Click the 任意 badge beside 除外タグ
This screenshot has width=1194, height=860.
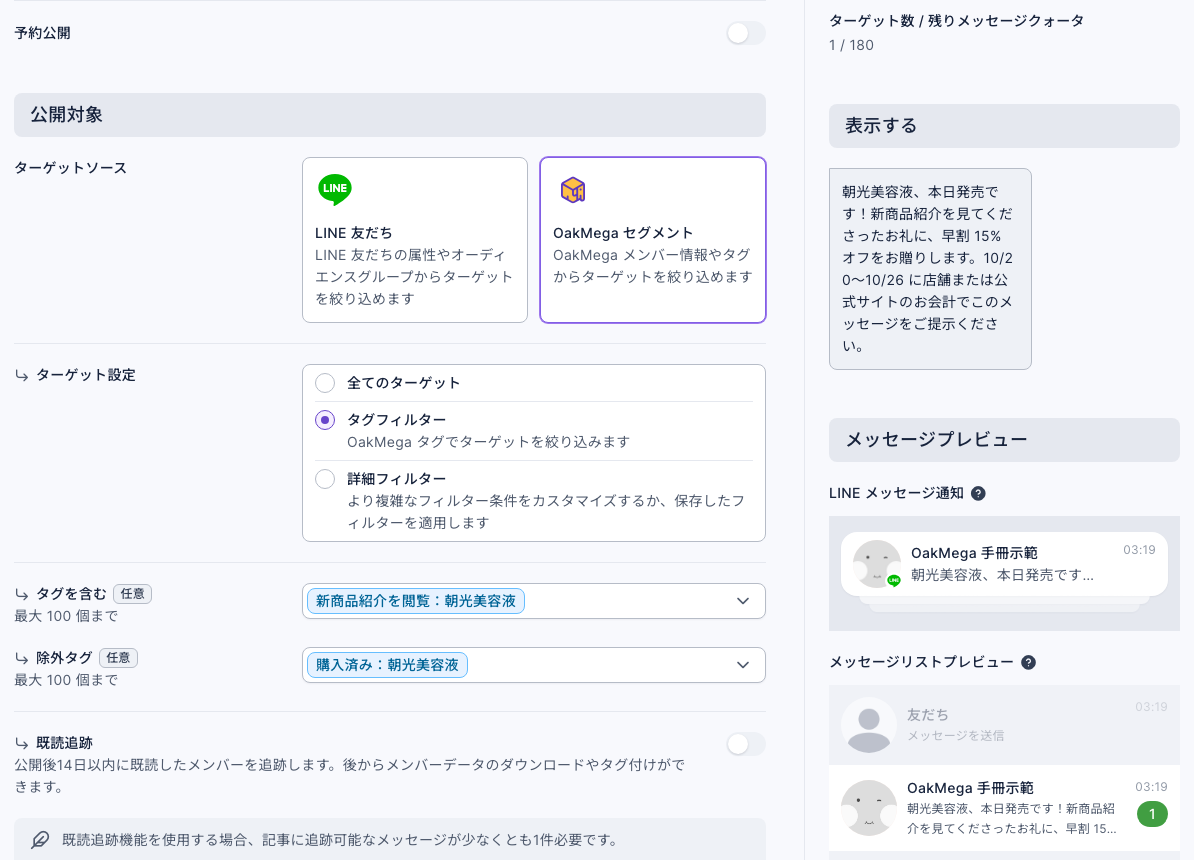point(118,658)
